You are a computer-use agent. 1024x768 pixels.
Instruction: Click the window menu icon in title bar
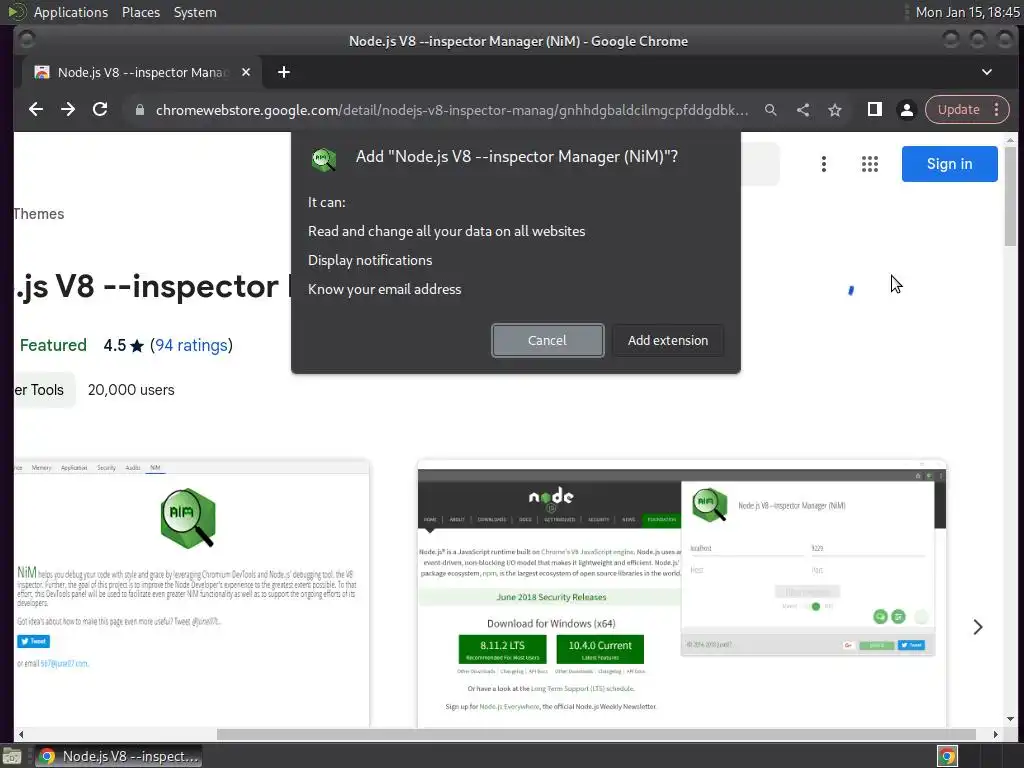(x=26, y=40)
